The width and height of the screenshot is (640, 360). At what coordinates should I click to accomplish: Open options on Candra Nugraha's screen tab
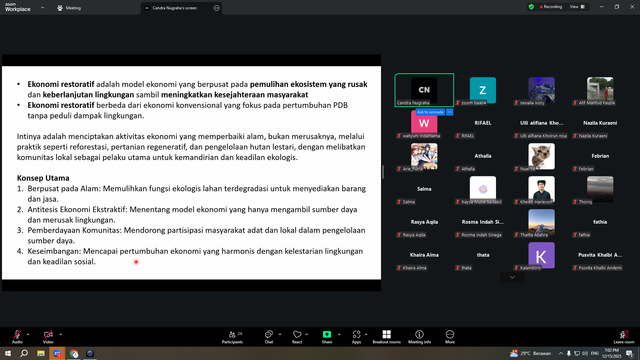click(216, 8)
